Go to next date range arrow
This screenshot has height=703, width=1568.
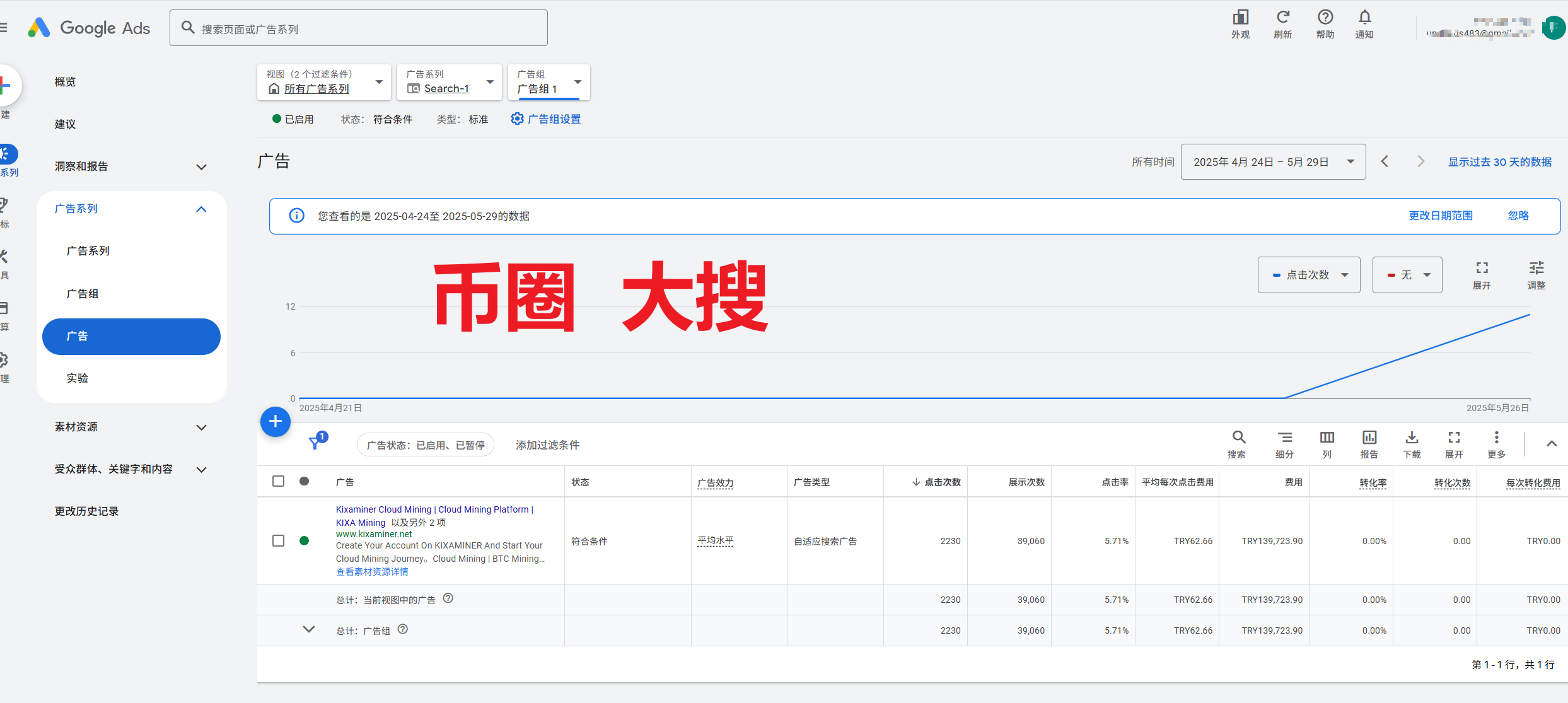pyautogui.click(x=1420, y=161)
